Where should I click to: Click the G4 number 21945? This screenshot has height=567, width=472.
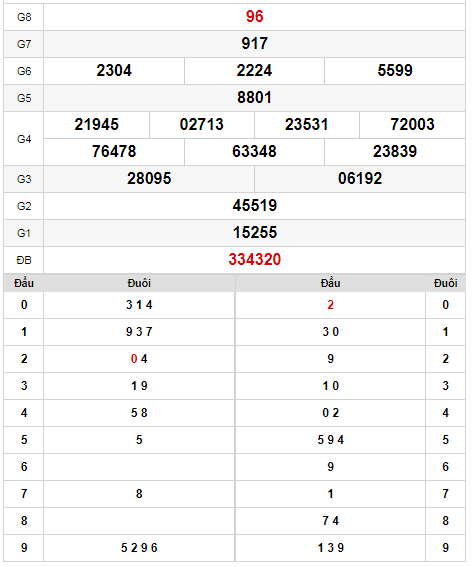pyautogui.click(x=97, y=124)
